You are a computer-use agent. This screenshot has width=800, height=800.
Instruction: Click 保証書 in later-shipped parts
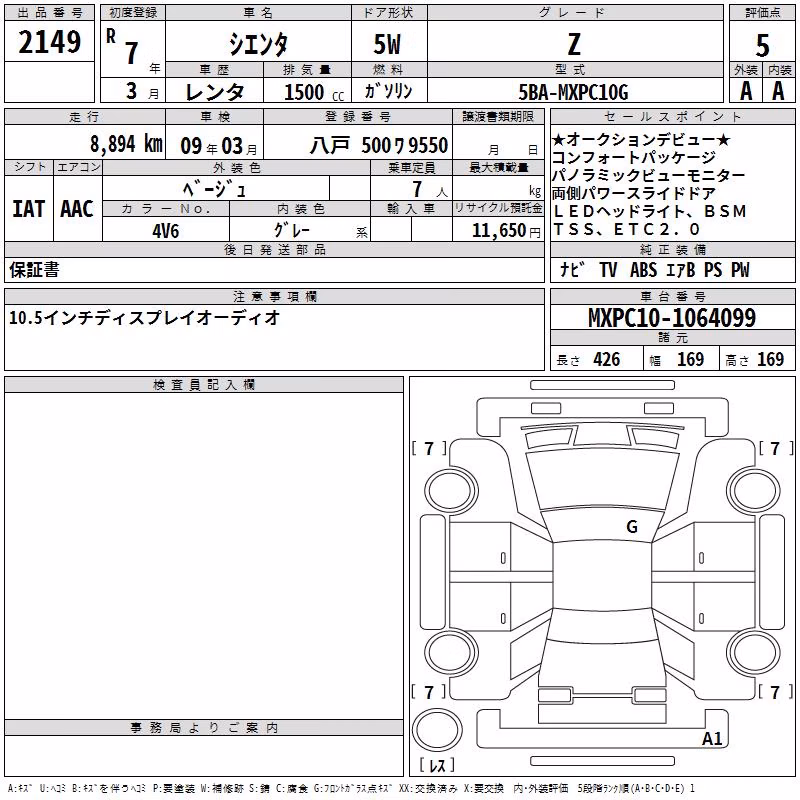coord(34,269)
